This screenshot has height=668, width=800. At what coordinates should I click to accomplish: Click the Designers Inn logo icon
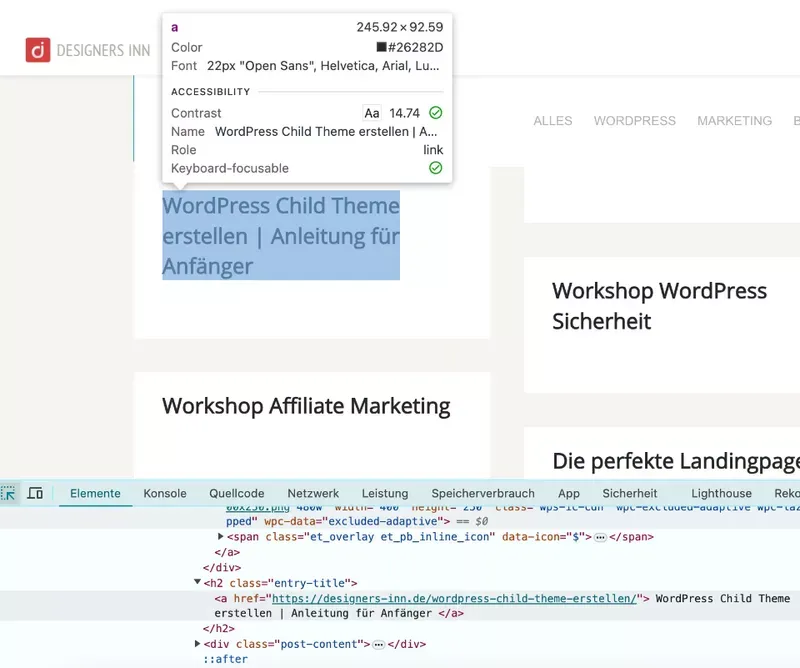coord(36,47)
